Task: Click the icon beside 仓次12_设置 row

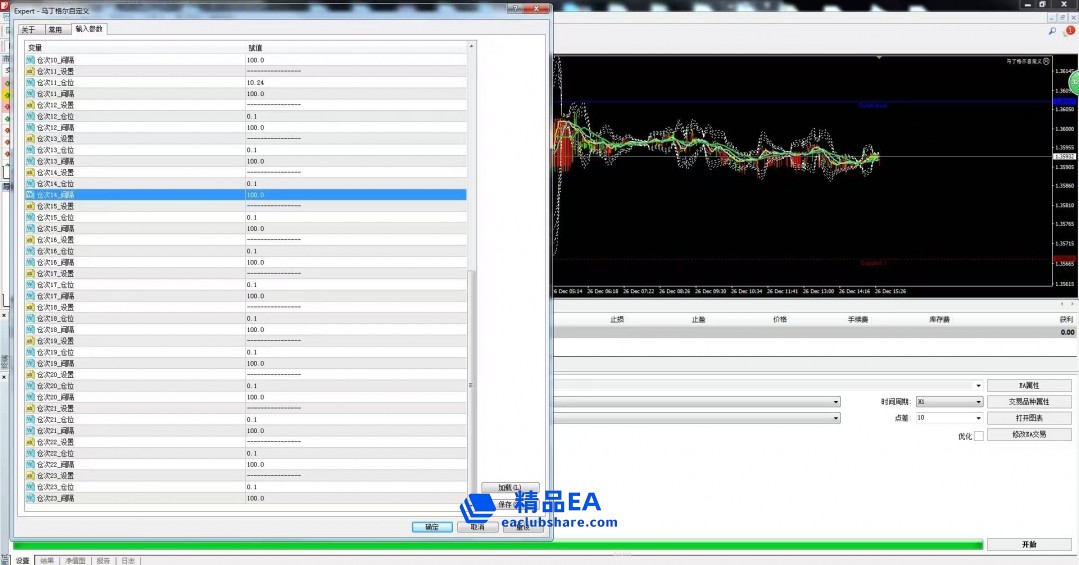Action: coord(30,105)
